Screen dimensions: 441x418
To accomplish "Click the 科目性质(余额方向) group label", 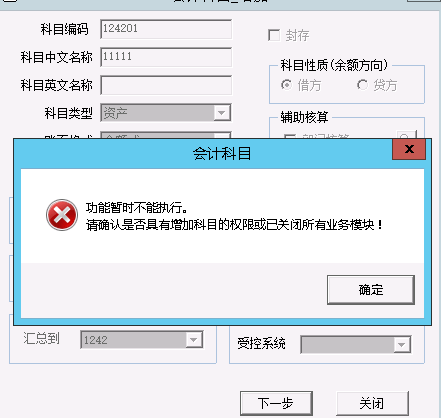I will pyautogui.click(x=334, y=65).
